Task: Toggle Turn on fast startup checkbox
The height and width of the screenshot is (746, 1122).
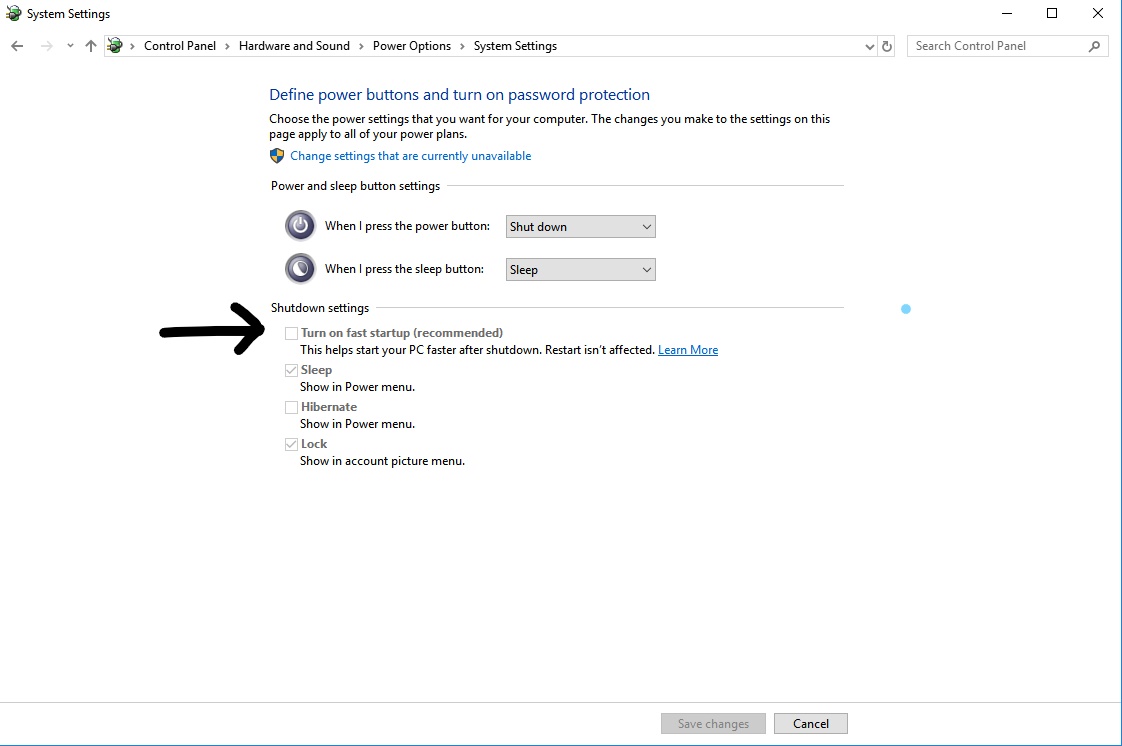Action: coord(291,333)
